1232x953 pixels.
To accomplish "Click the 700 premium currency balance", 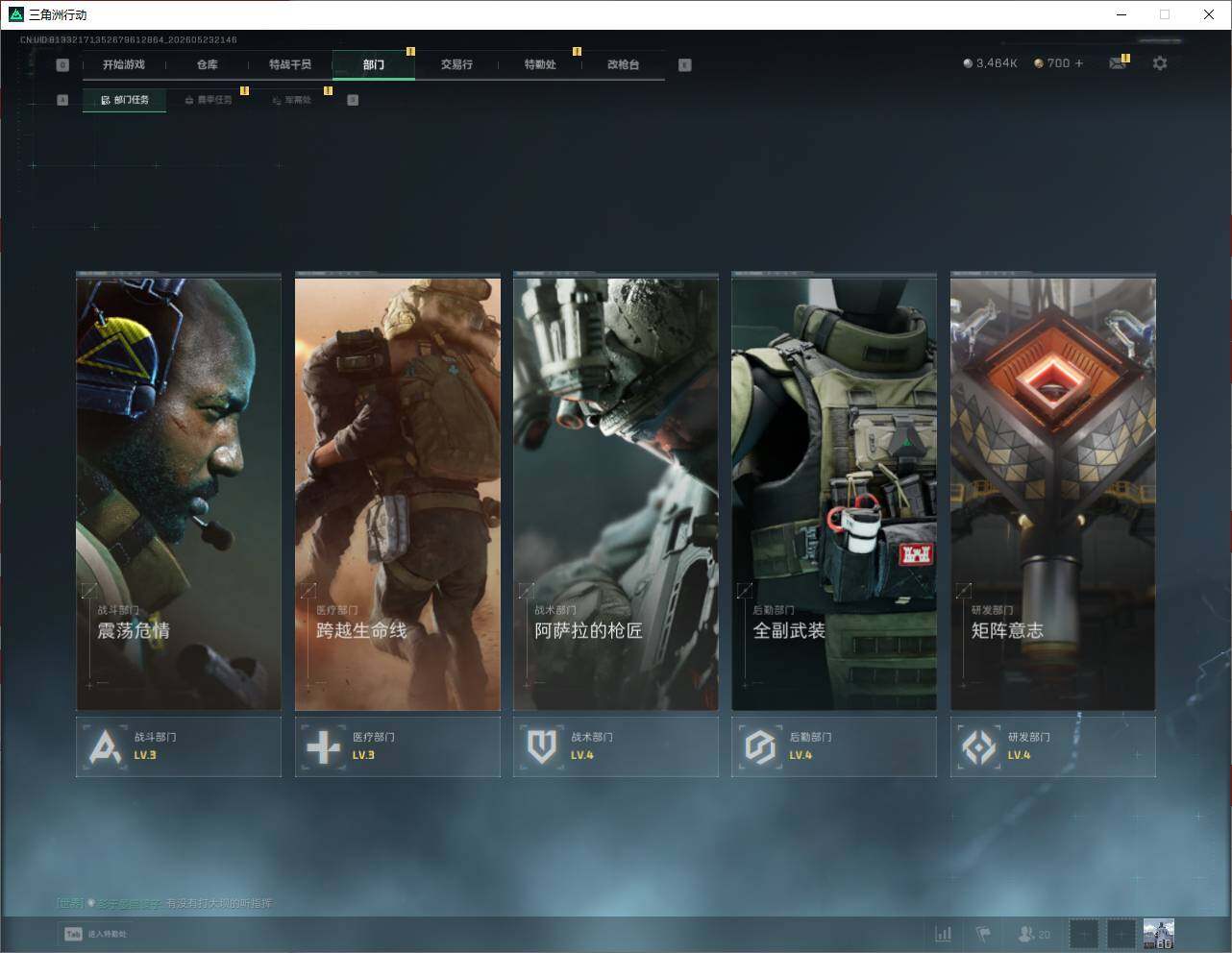I will coord(1051,63).
